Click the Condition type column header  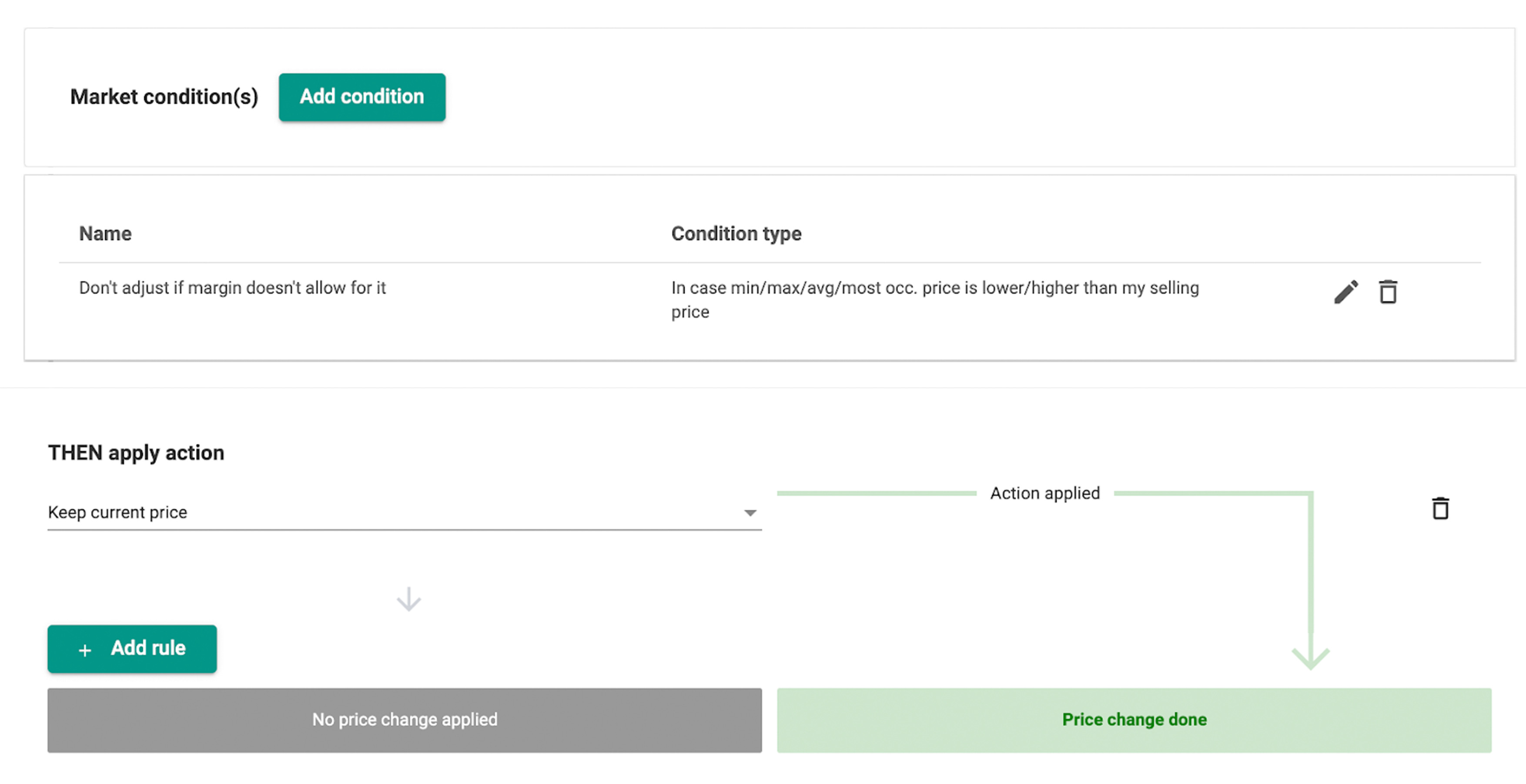point(736,234)
